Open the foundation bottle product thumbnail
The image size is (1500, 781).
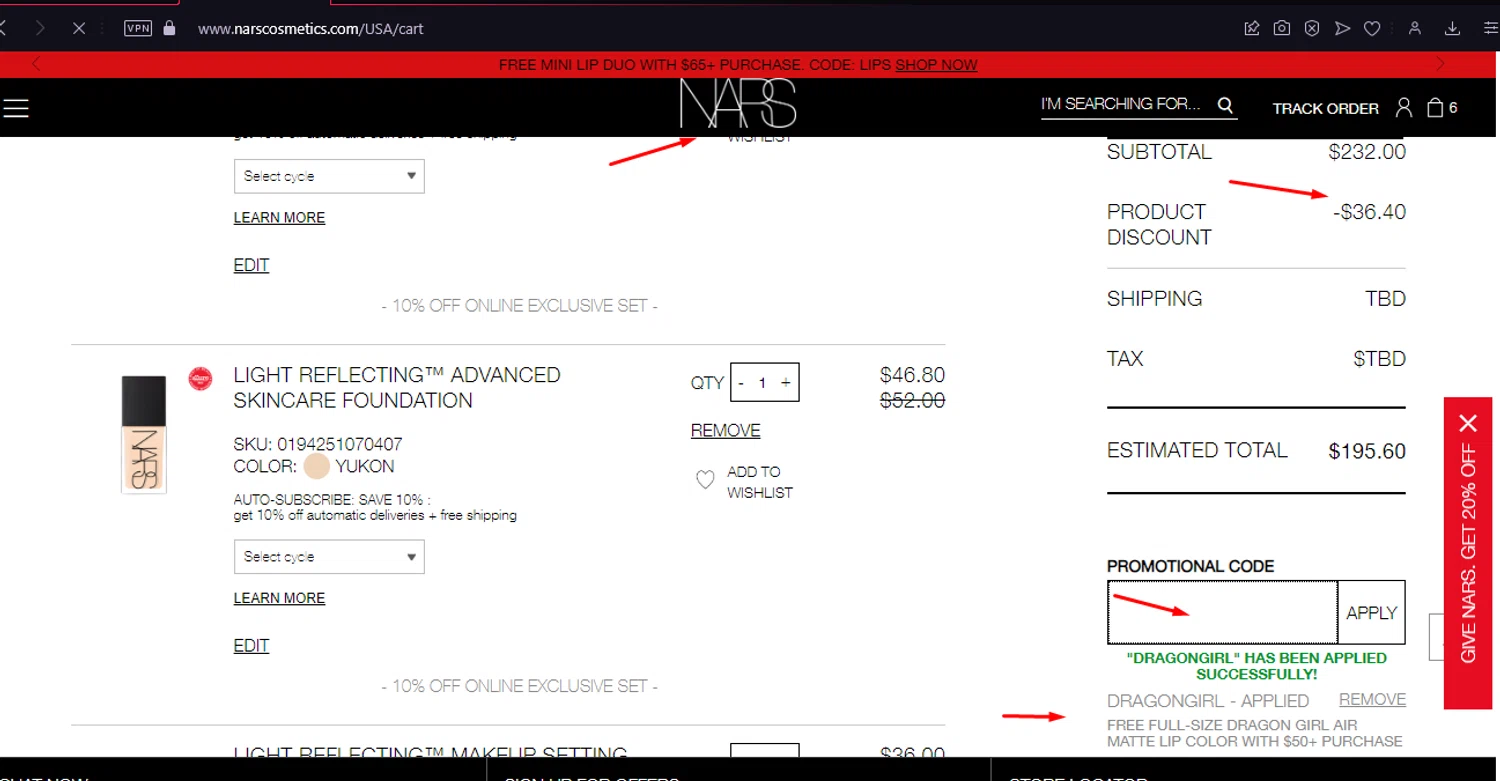pyautogui.click(x=144, y=434)
